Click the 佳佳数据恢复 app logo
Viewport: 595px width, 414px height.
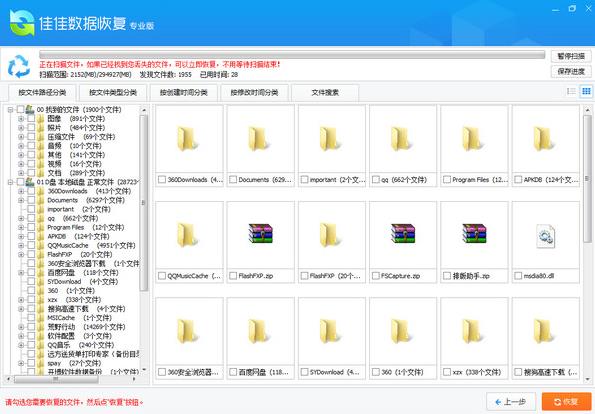tap(22, 23)
